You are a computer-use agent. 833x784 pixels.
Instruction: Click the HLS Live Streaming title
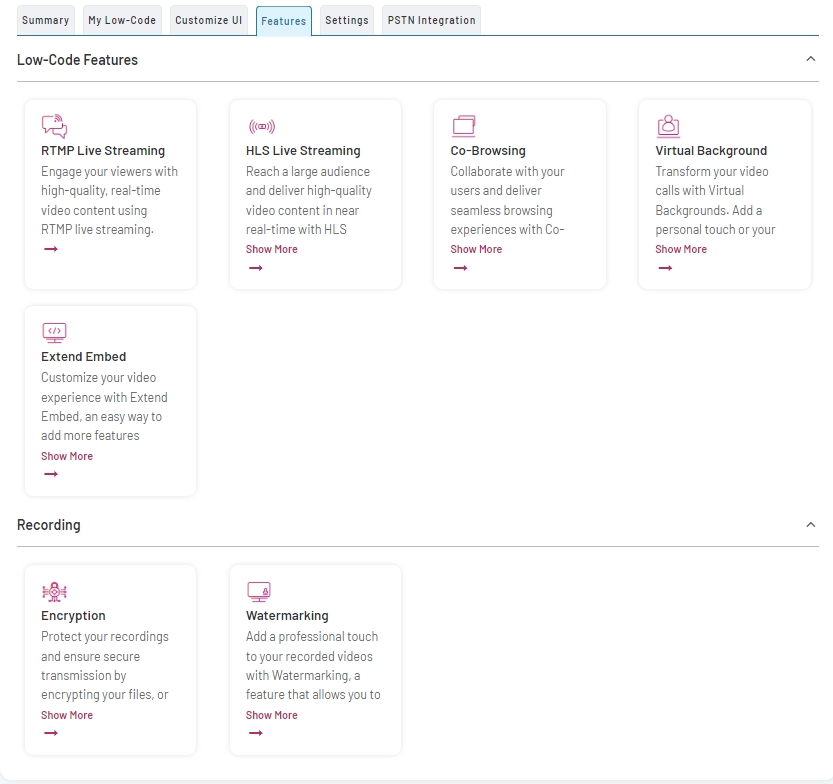click(303, 151)
